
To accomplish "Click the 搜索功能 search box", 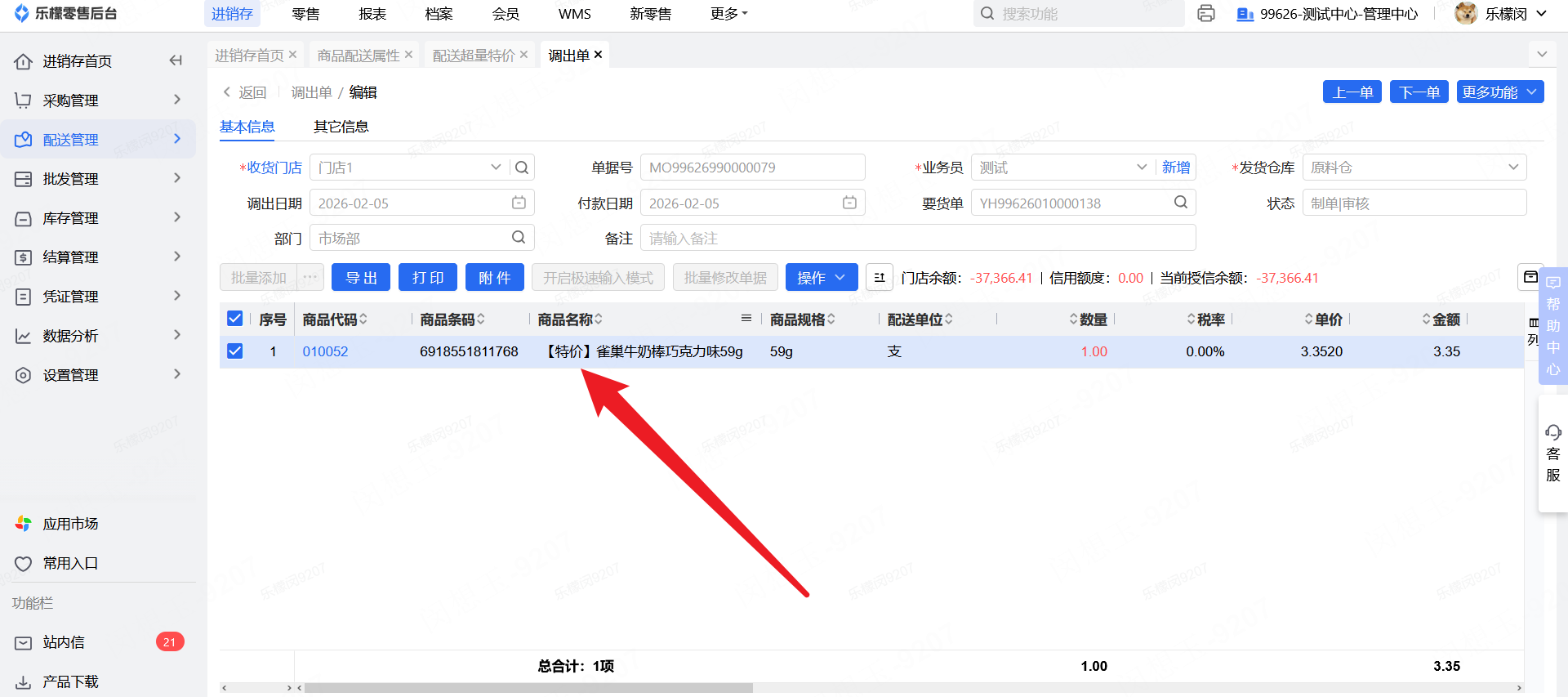I will pyautogui.click(x=1079, y=14).
